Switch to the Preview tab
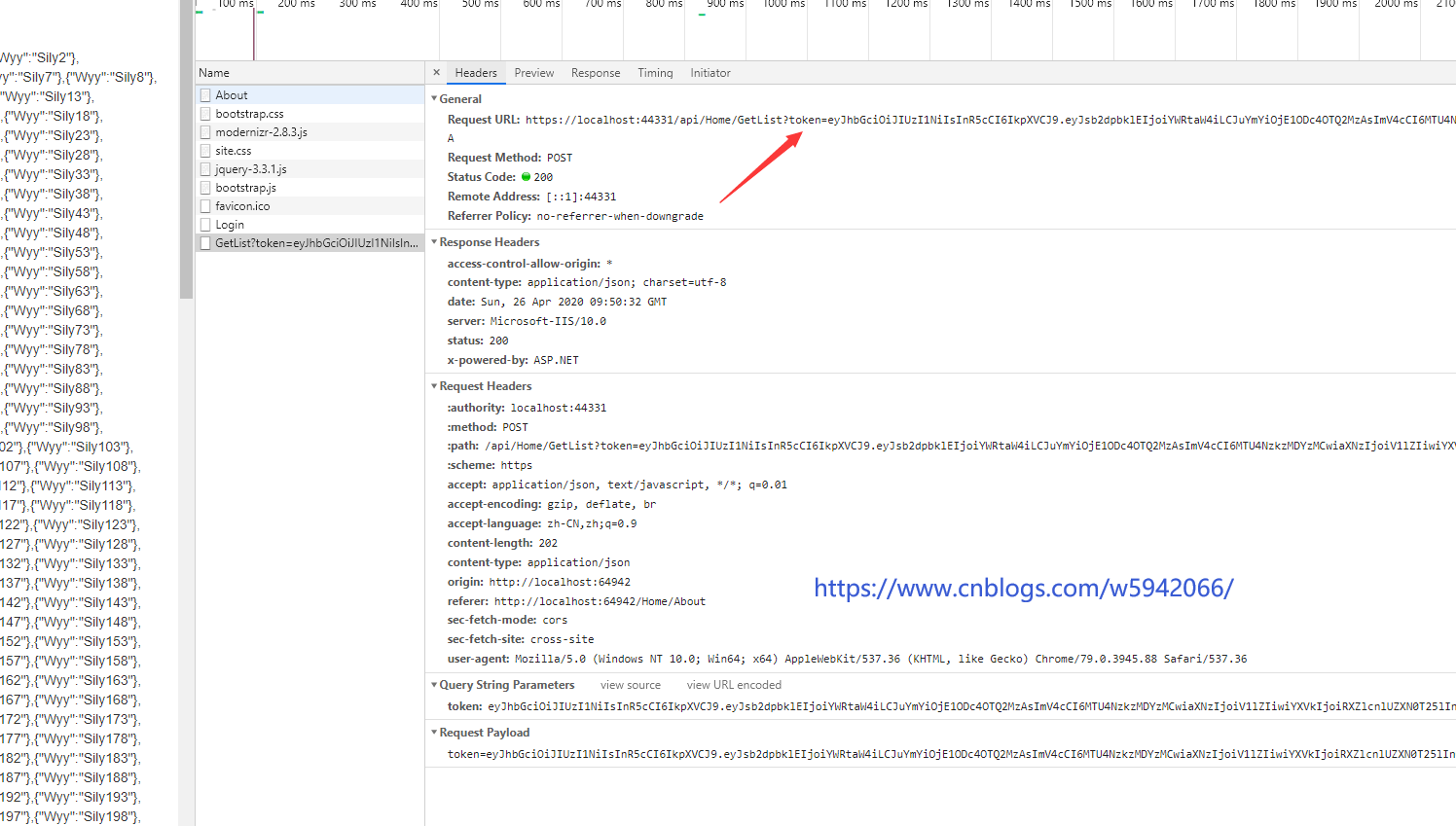Image resolution: width=1456 pixels, height=826 pixels. pos(533,73)
